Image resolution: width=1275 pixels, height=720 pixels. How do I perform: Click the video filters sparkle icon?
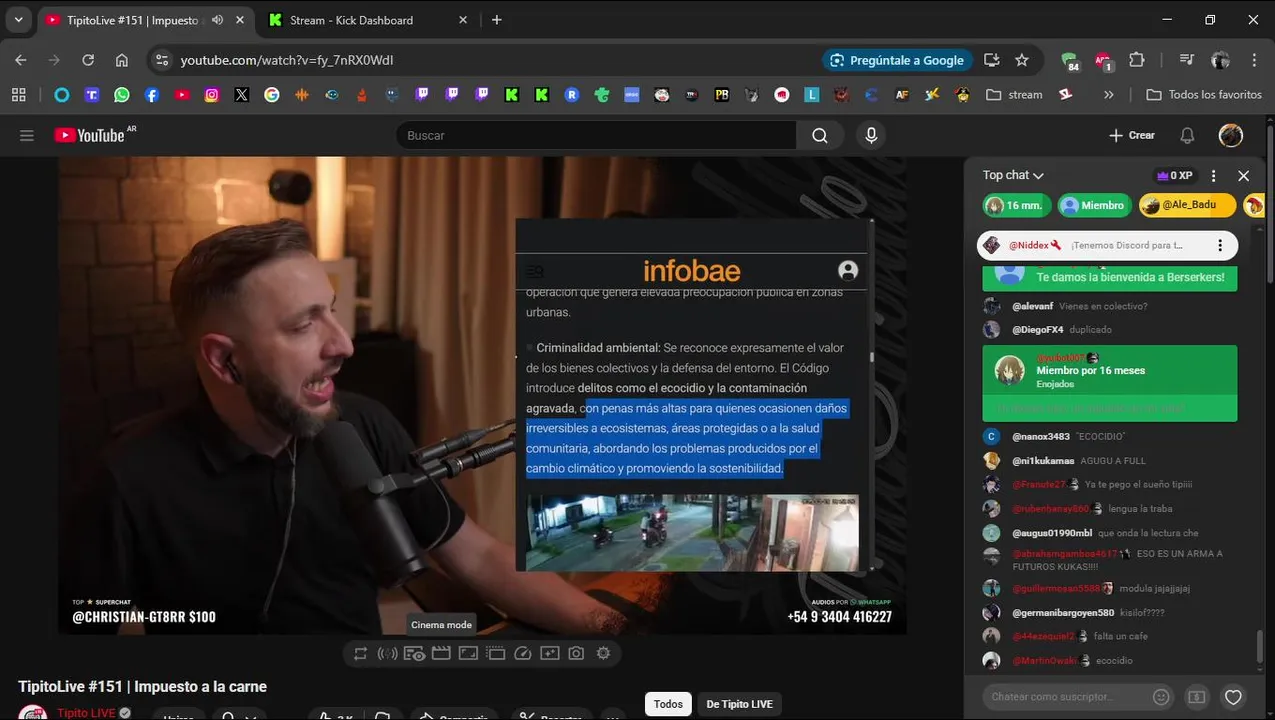coord(549,653)
